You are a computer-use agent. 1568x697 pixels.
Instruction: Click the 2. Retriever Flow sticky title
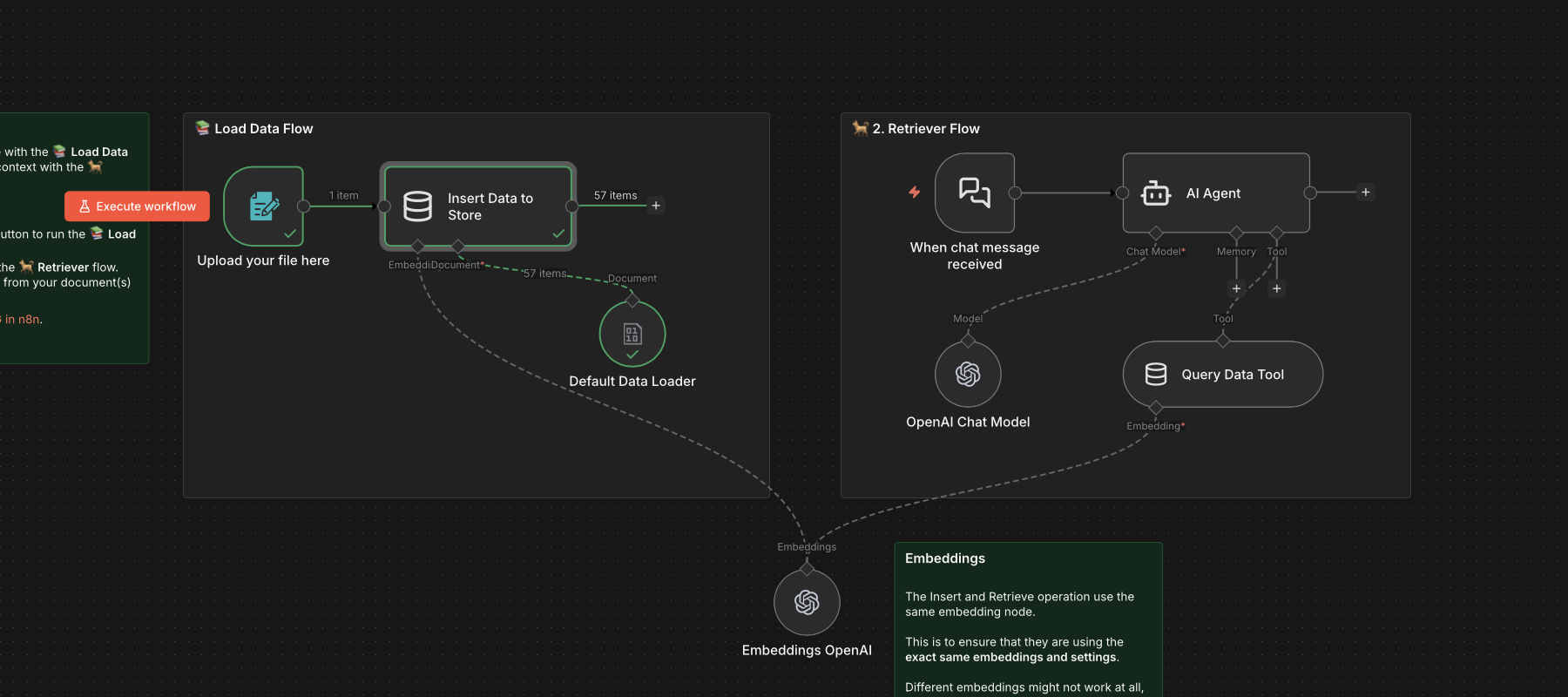[925, 129]
